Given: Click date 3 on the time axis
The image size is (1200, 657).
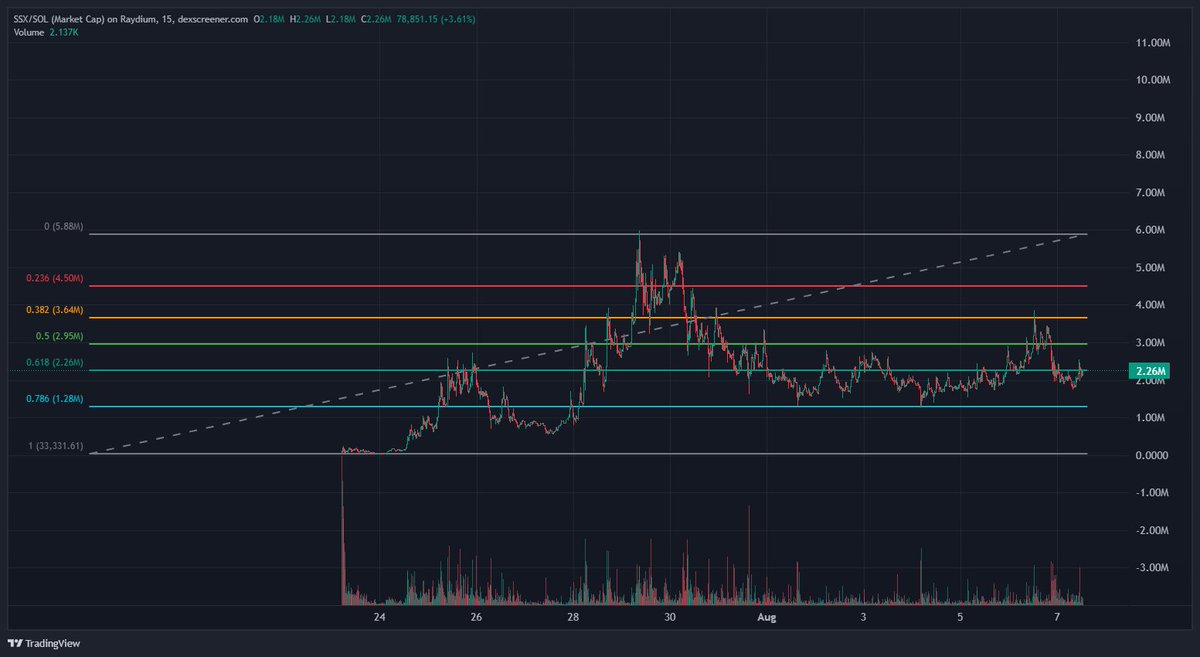Looking at the screenshot, I should click(x=864, y=618).
